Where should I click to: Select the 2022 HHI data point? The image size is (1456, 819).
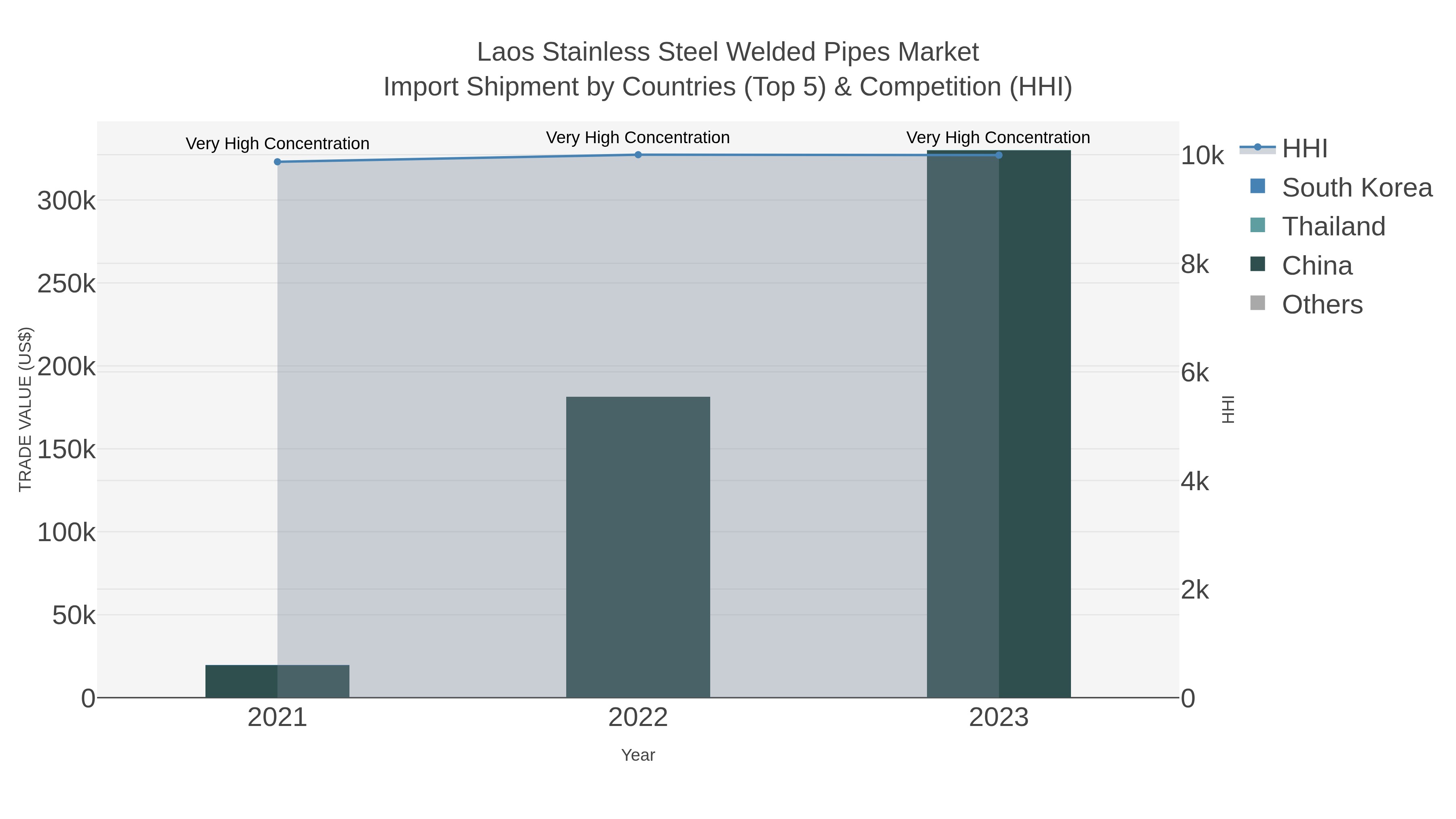click(638, 155)
